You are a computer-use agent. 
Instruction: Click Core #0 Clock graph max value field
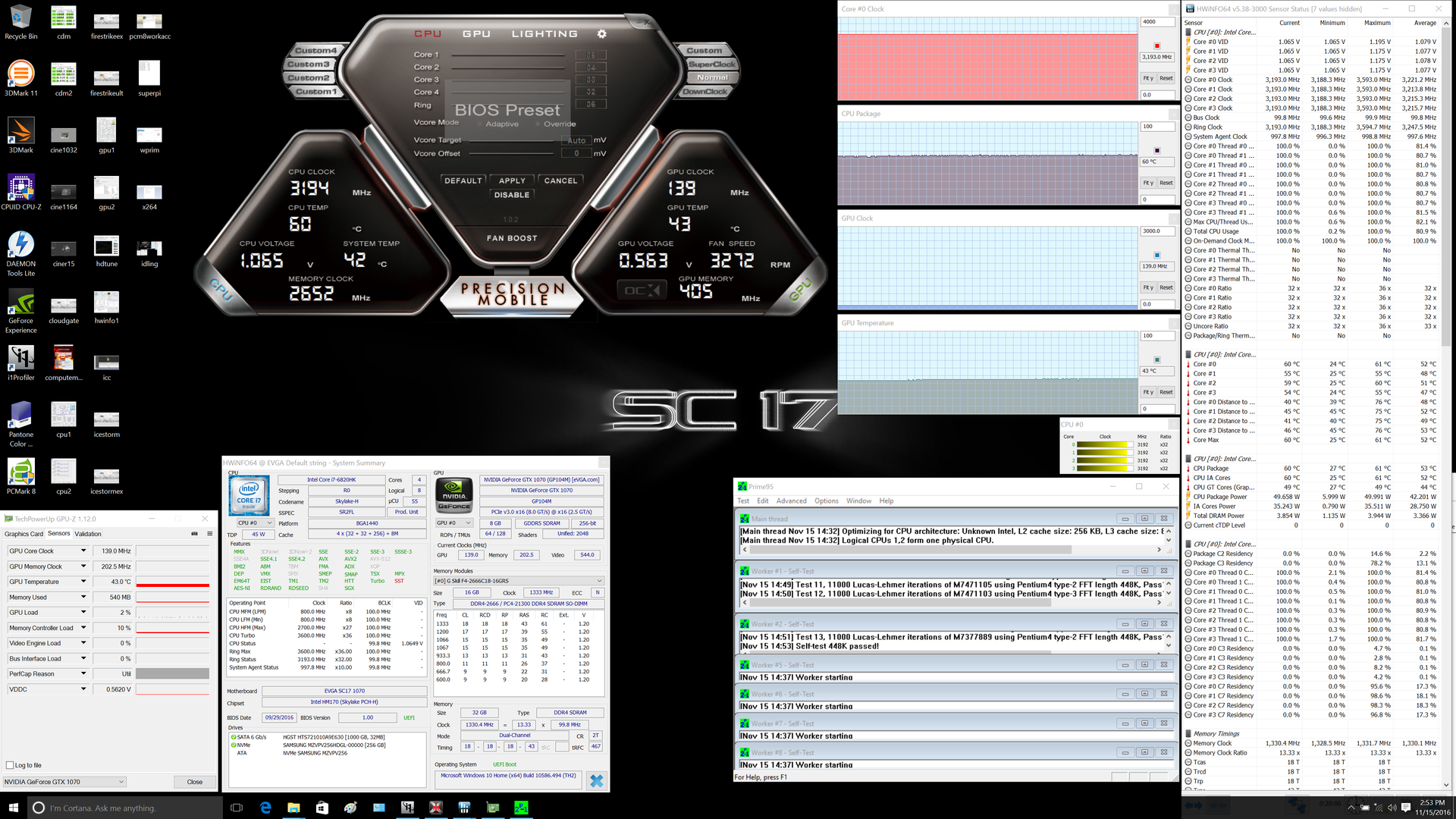(x=1157, y=22)
